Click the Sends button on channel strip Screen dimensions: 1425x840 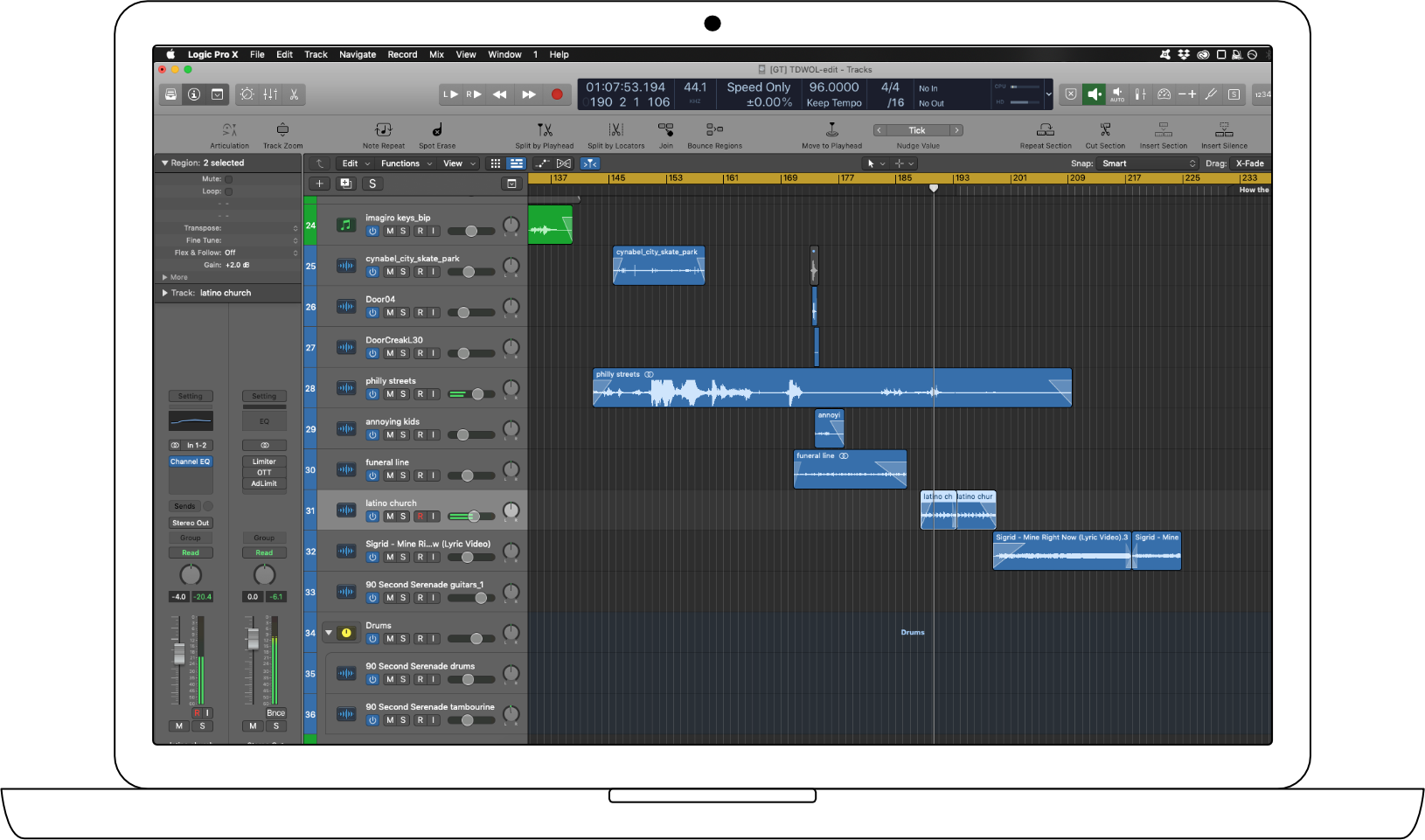click(184, 506)
